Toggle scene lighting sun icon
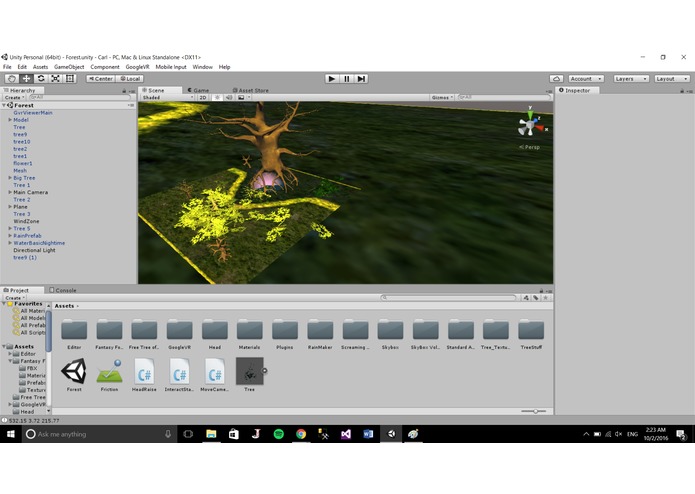Screen dimensions: 695x494 [217, 97]
